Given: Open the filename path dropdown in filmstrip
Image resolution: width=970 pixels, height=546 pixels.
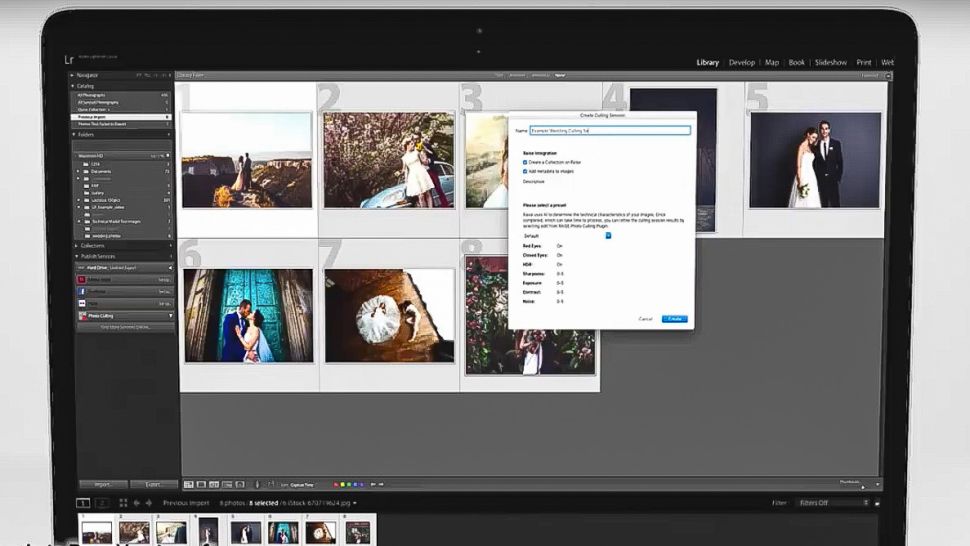Looking at the screenshot, I should coord(354,503).
